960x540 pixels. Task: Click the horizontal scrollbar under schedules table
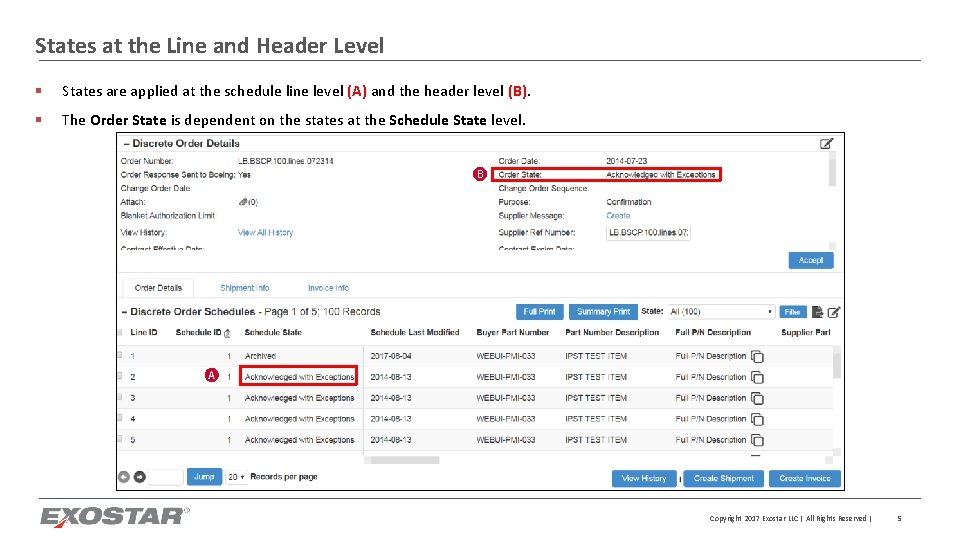coord(402,460)
